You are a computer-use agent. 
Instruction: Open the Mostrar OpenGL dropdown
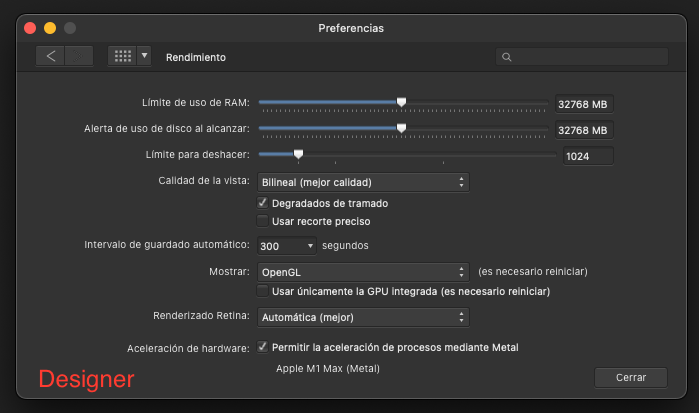[363, 272]
